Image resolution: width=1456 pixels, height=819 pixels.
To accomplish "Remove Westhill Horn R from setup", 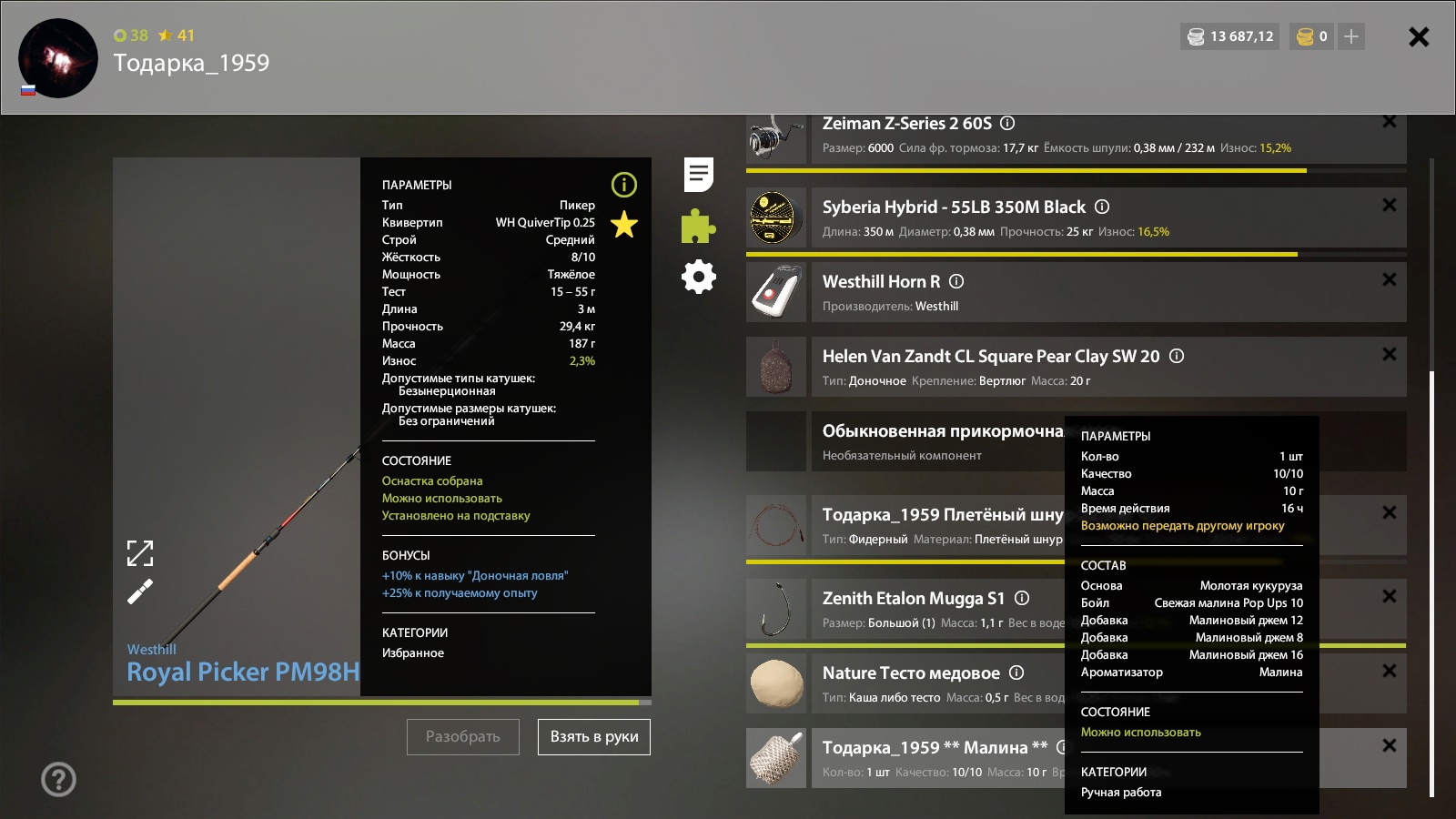I will (x=1389, y=279).
